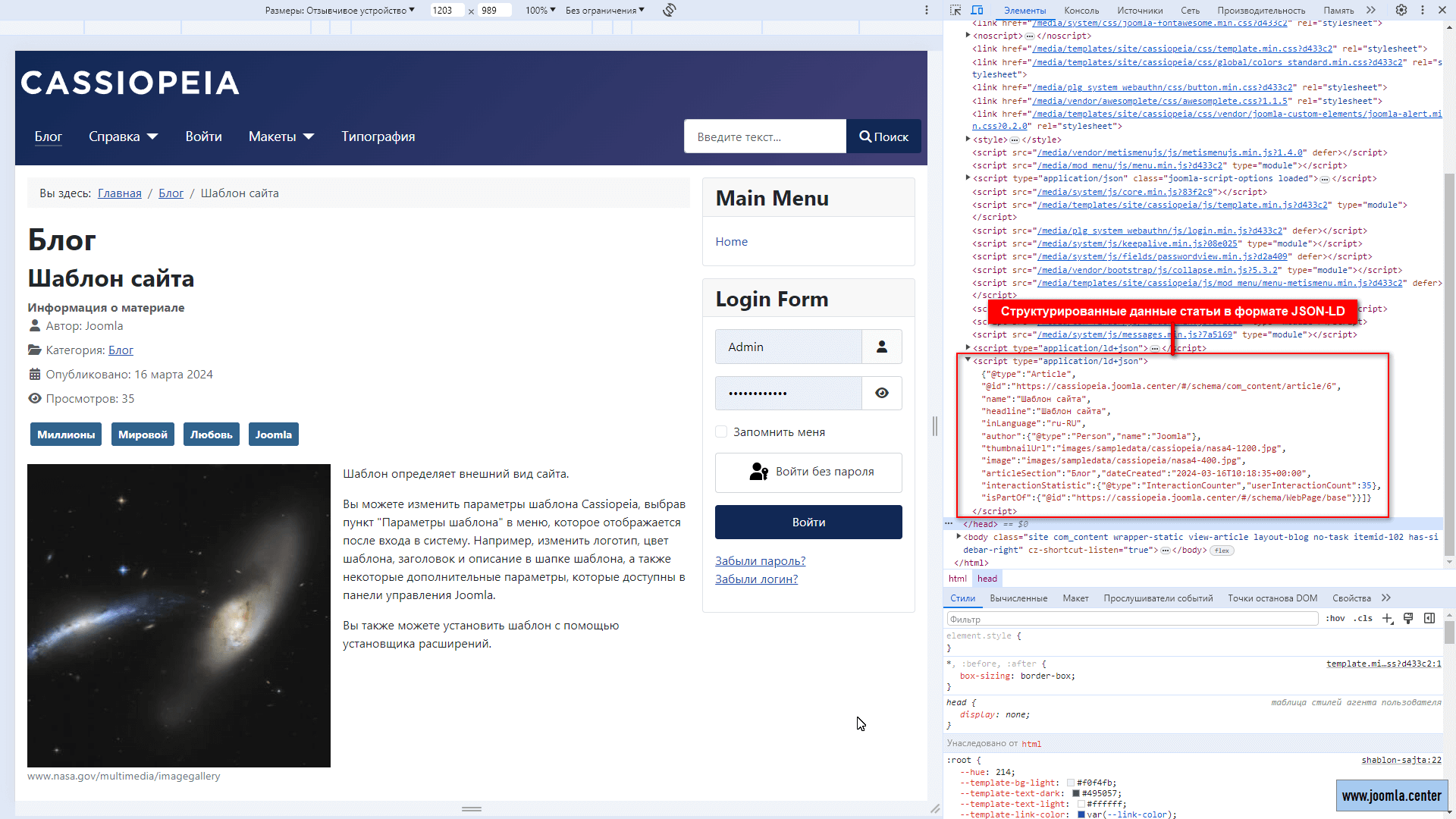This screenshot has height=819, width=1456.
Task: Click the magnifier Поиск button
Action: (883, 136)
